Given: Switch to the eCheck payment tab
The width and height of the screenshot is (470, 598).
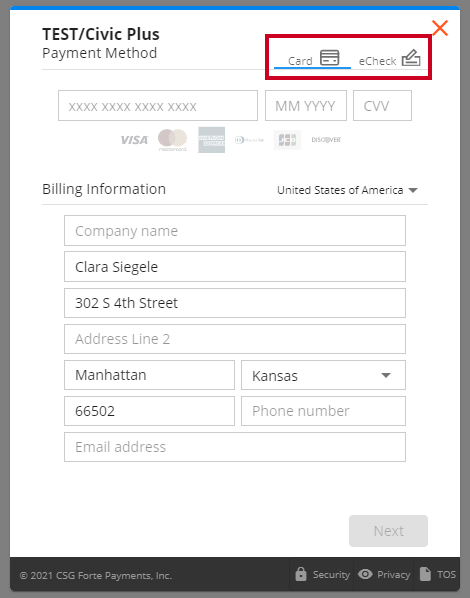Looking at the screenshot, I should (390, 59).
